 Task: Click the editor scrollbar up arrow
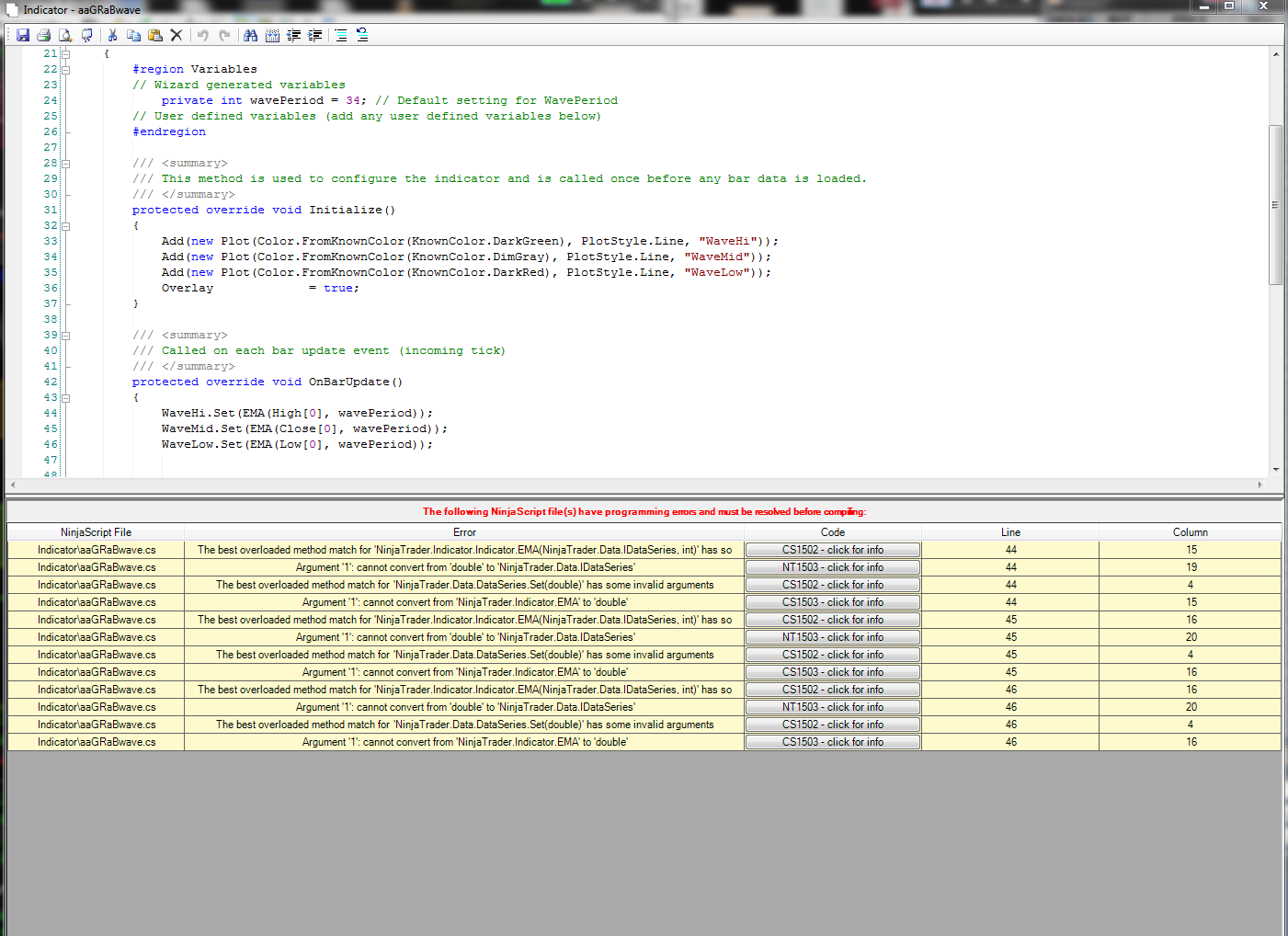tap(1275, 54)
